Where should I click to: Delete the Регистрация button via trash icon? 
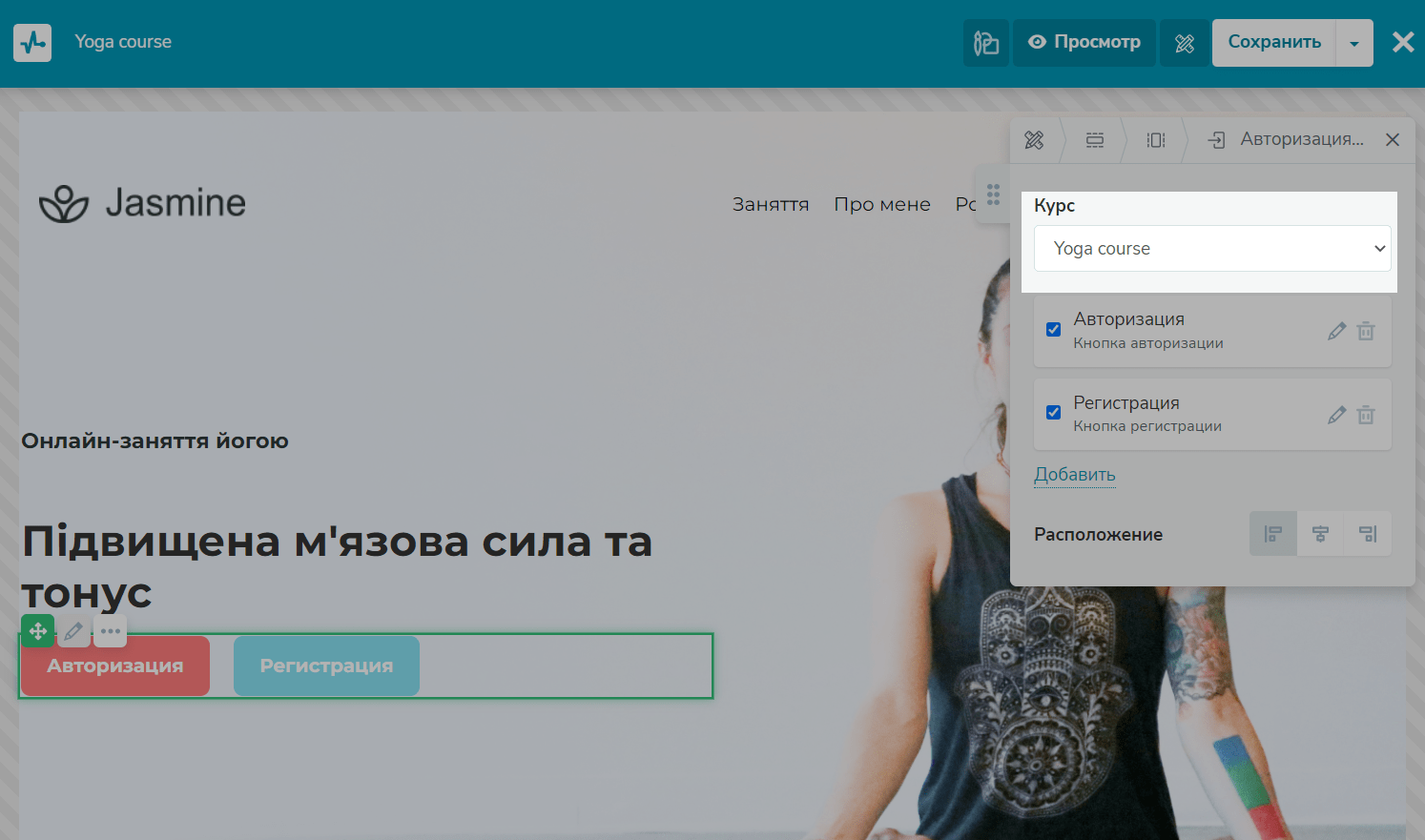1366,415
